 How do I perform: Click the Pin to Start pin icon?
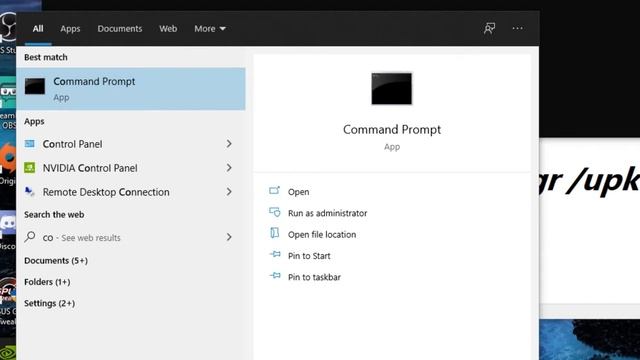tap(275, 254)
